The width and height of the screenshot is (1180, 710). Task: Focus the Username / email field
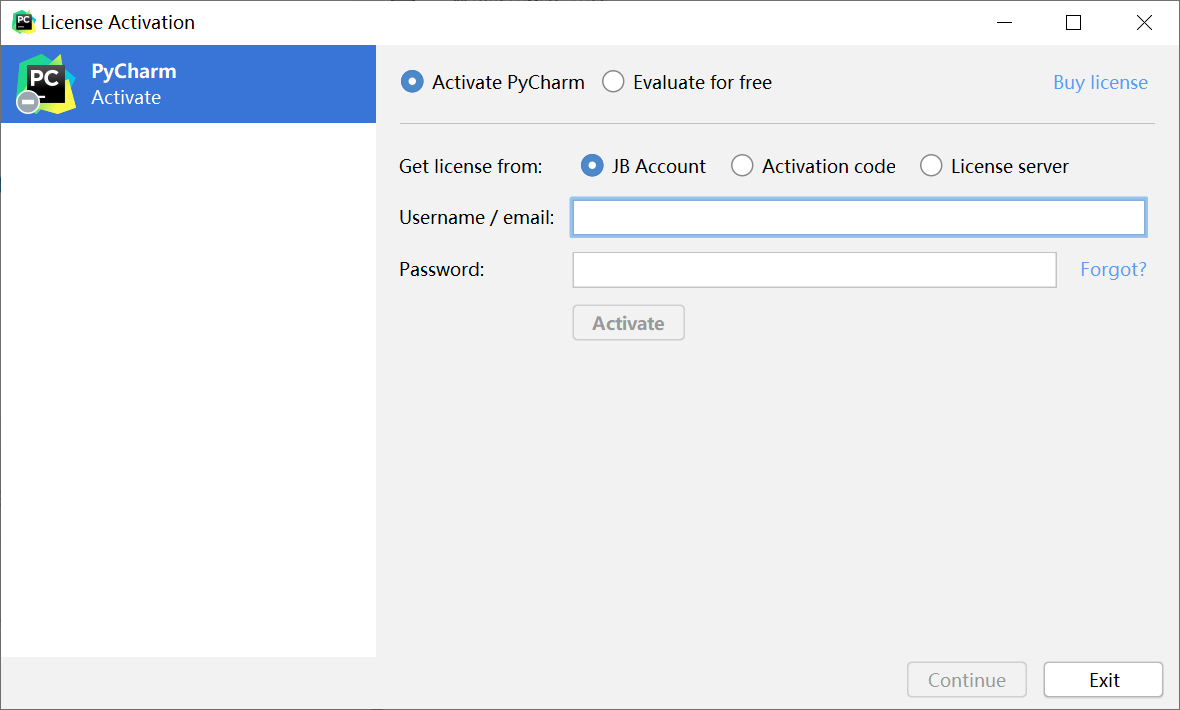coord(859,218)
